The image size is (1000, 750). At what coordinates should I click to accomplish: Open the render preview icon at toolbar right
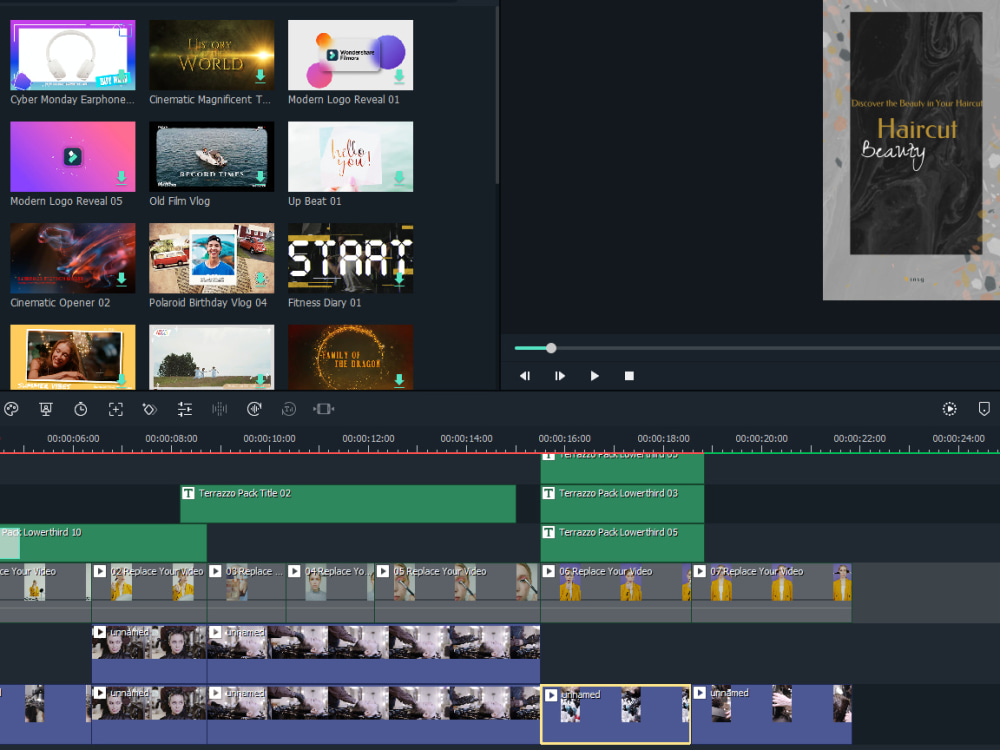point(950,409)
